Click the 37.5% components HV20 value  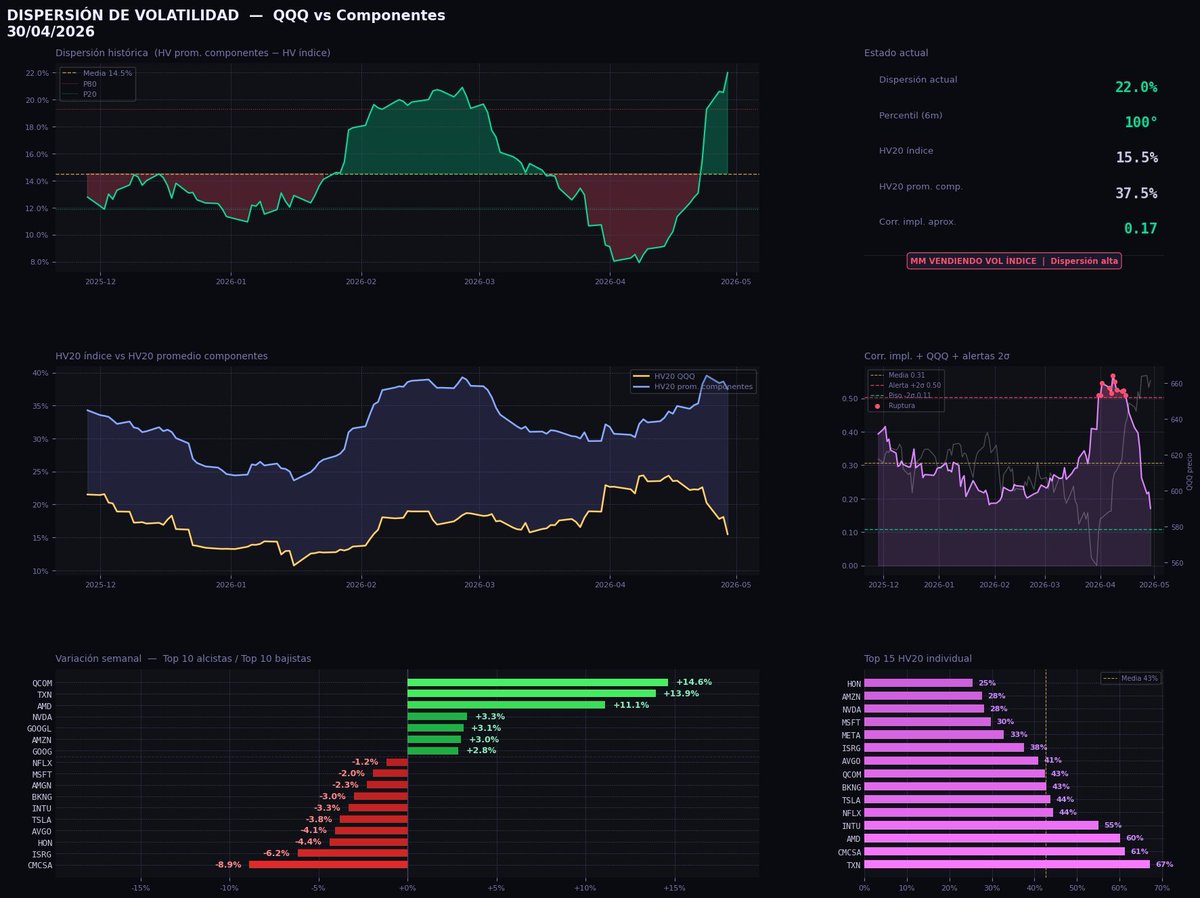pos(1136,194)
